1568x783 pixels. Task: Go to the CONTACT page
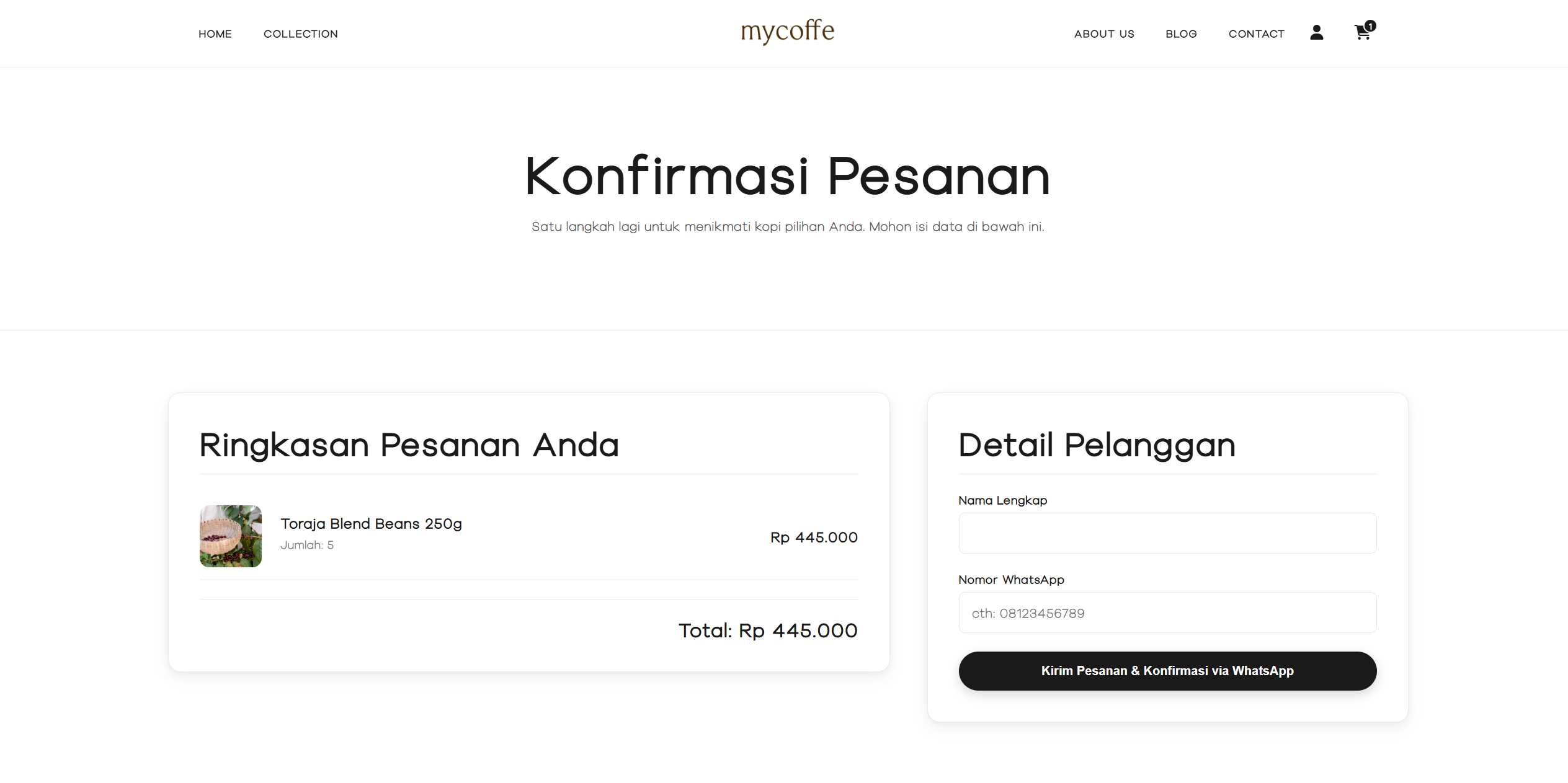click(1256, 34)
